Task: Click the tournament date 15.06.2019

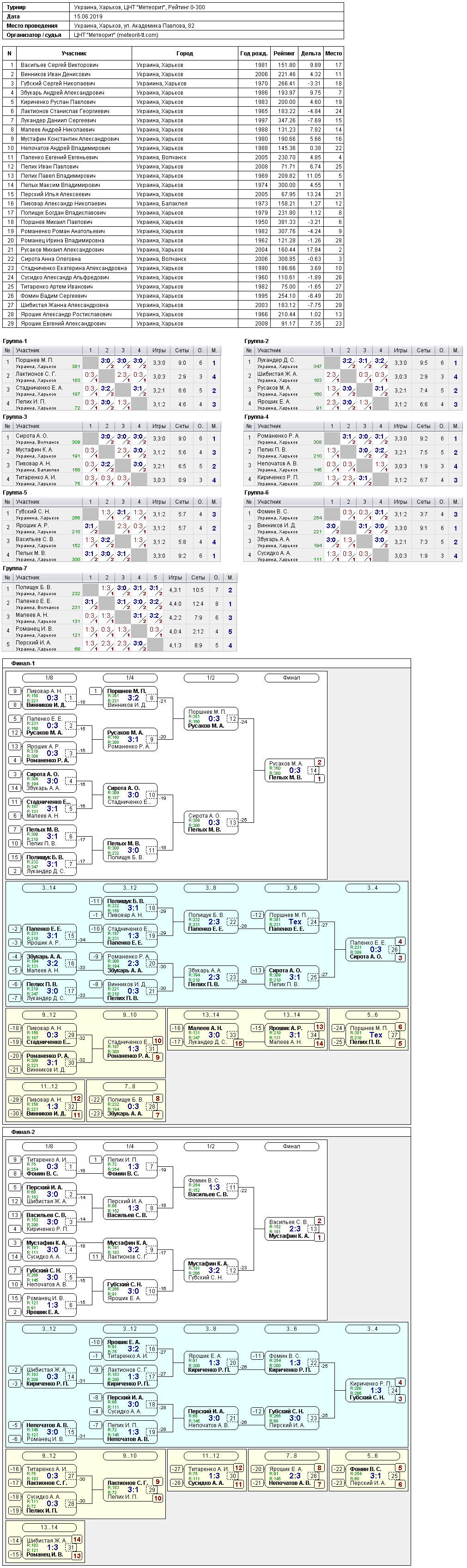Action: 88,17
